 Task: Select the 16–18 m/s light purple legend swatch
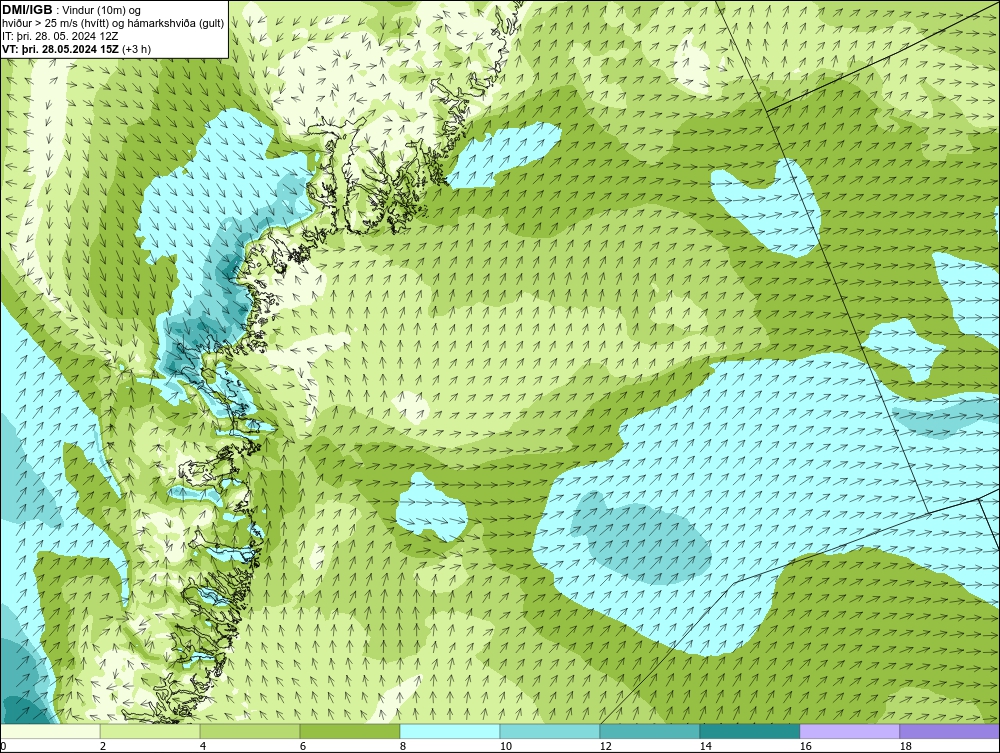[x=849, y=731]
